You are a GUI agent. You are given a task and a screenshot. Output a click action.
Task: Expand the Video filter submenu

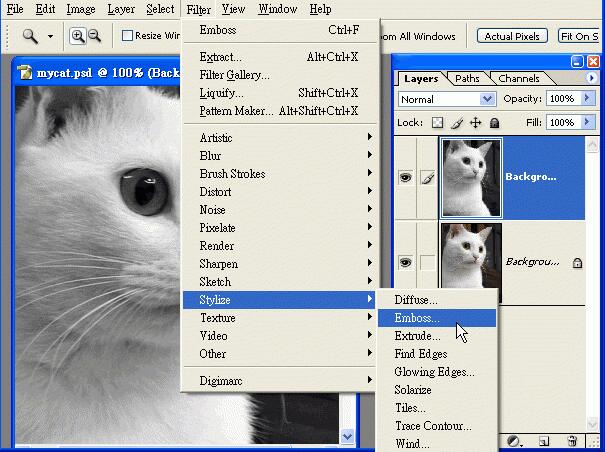[279, 336]
